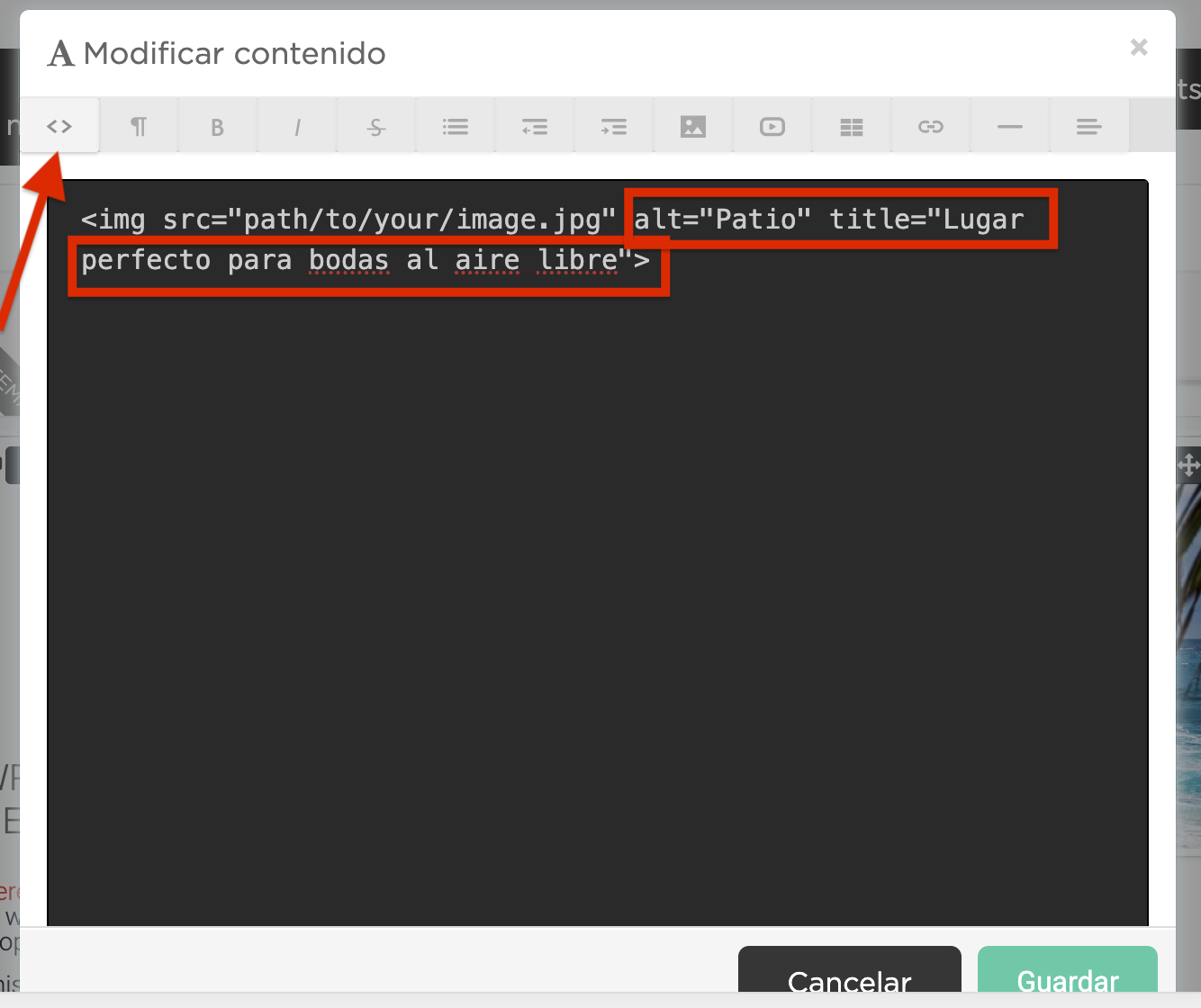Apply strikethrough formatting
Screen dimensions: 1201x1008
375,125
